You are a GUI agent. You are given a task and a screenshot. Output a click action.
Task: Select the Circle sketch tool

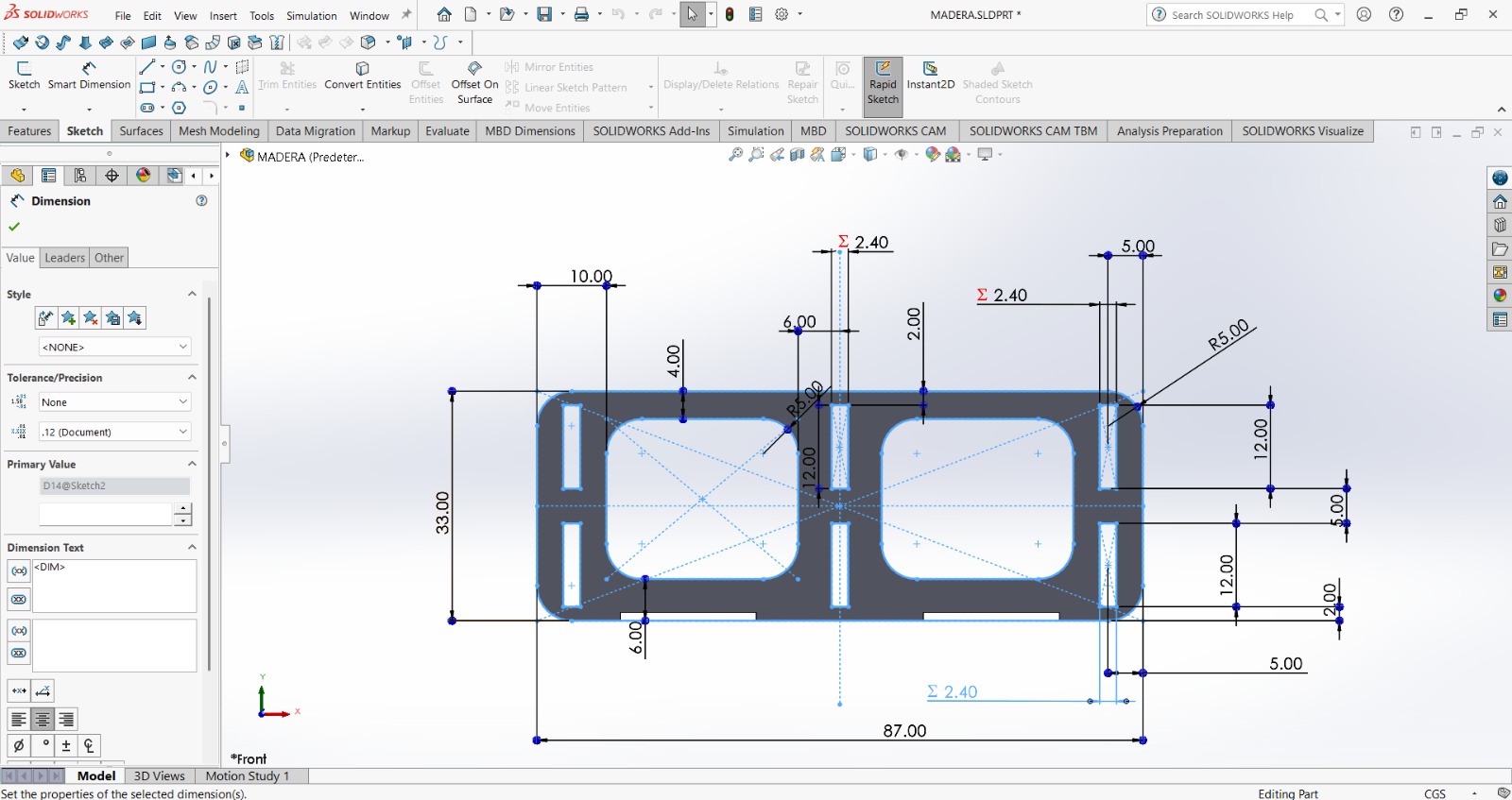click(179, 67)
